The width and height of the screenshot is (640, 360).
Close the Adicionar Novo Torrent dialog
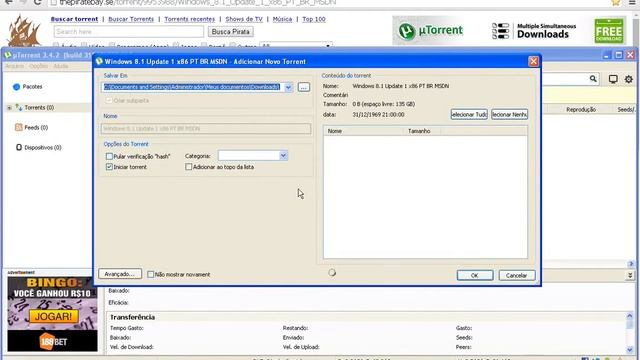point(533,61)
